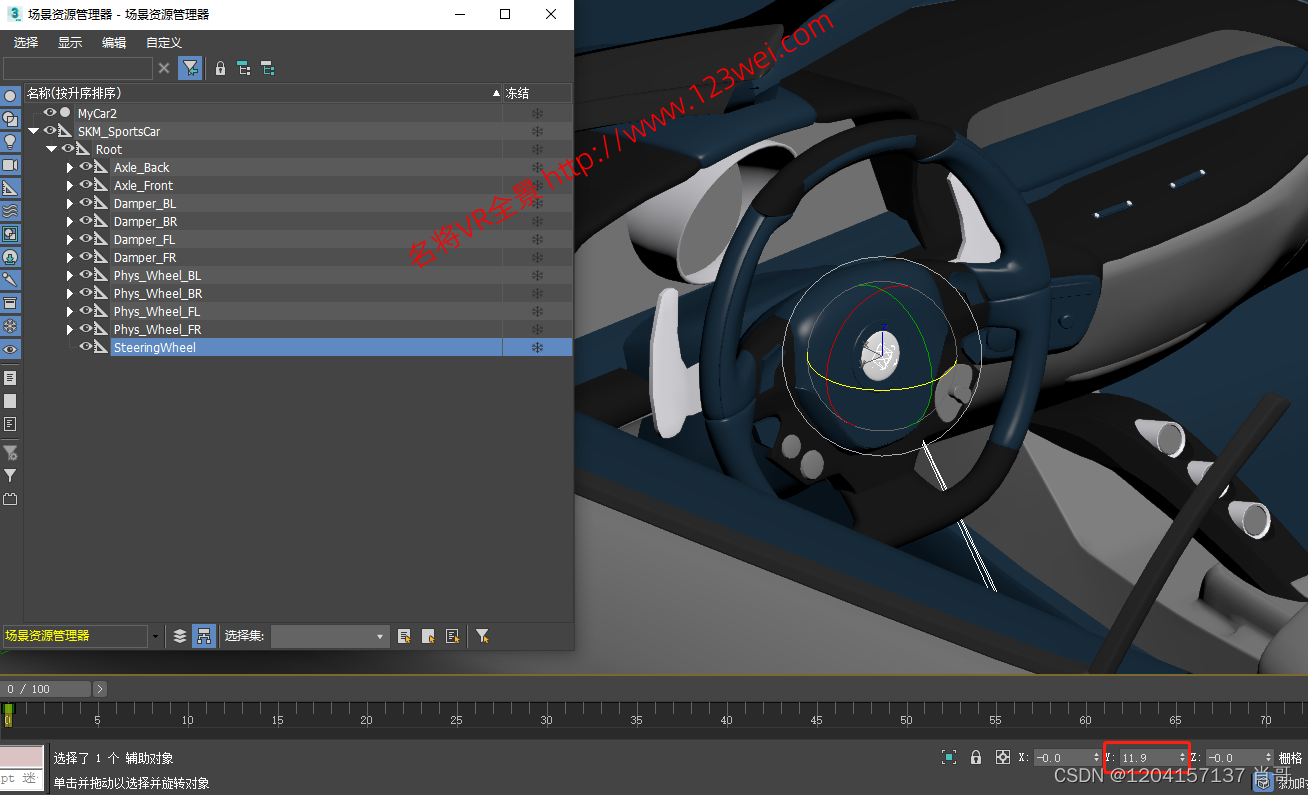The height and width of the screenshot is (795, 1308).
Task: Toggle visibility eye for Damper_BL
Action: (x=86, y=203)
